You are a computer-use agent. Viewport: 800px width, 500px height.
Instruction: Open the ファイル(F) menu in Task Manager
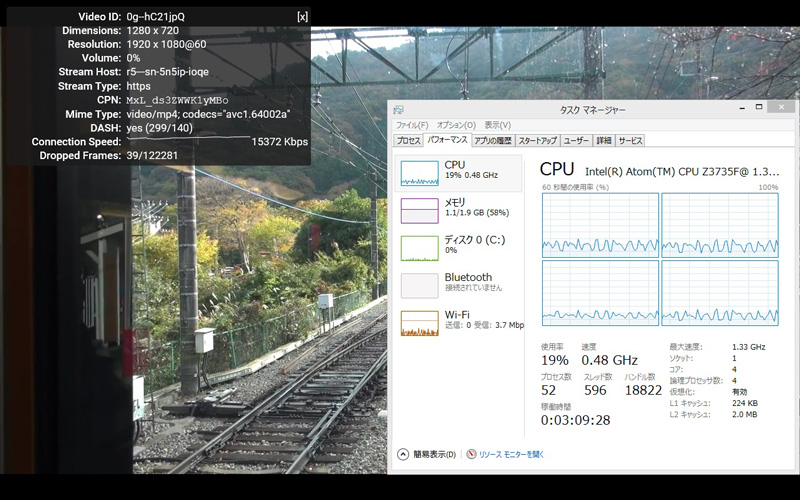(x=412, y=125)
